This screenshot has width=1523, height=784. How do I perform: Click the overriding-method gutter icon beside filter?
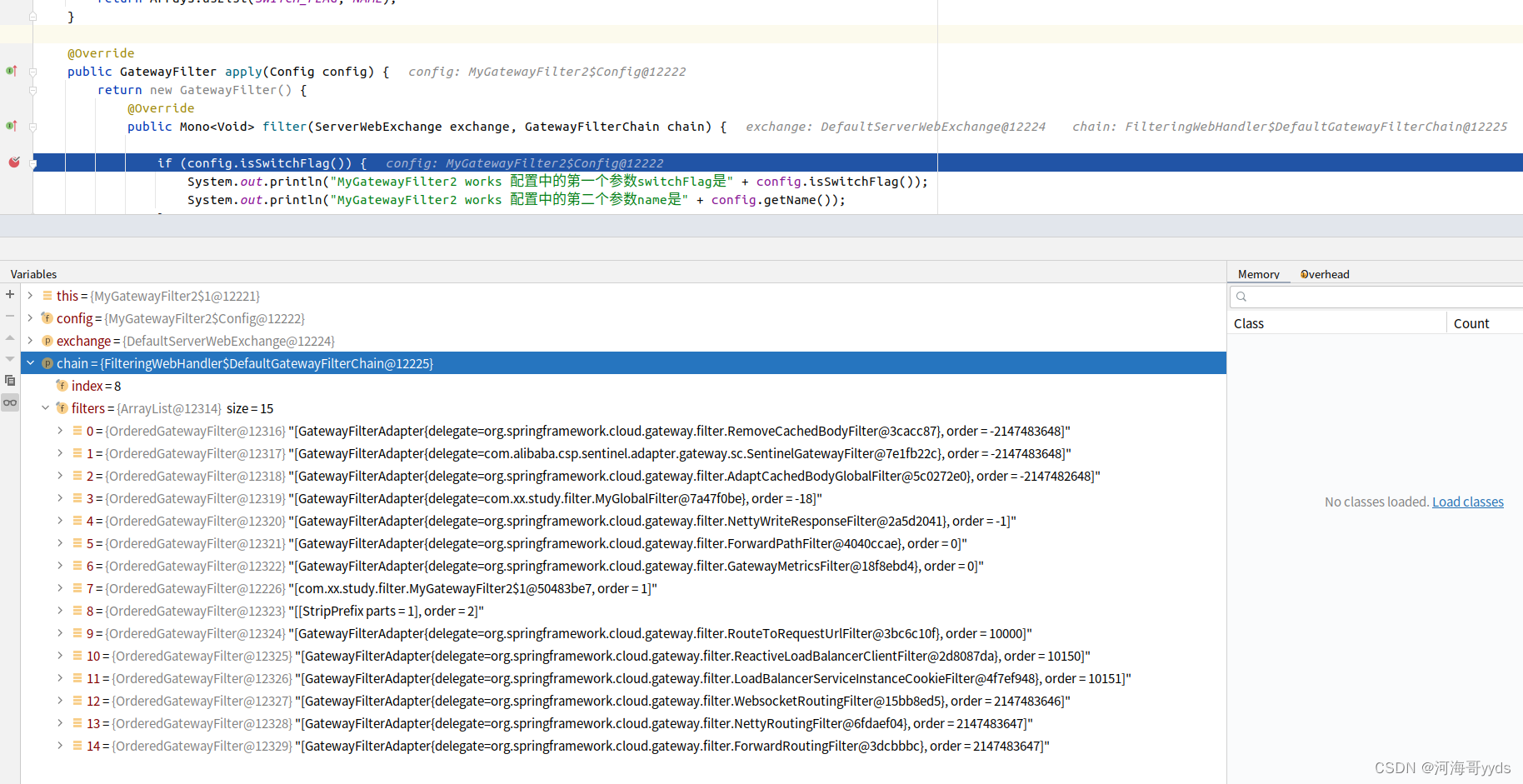[x=12, y=126]
